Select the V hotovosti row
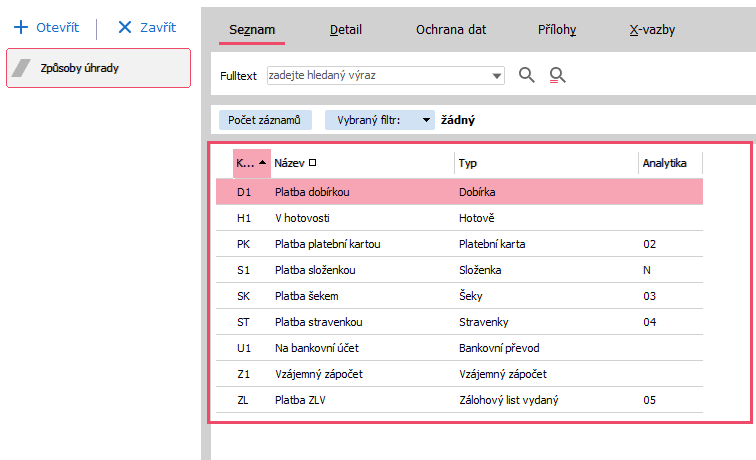The width and height of the screenshot is (756, 460). (x=459, y=218)
